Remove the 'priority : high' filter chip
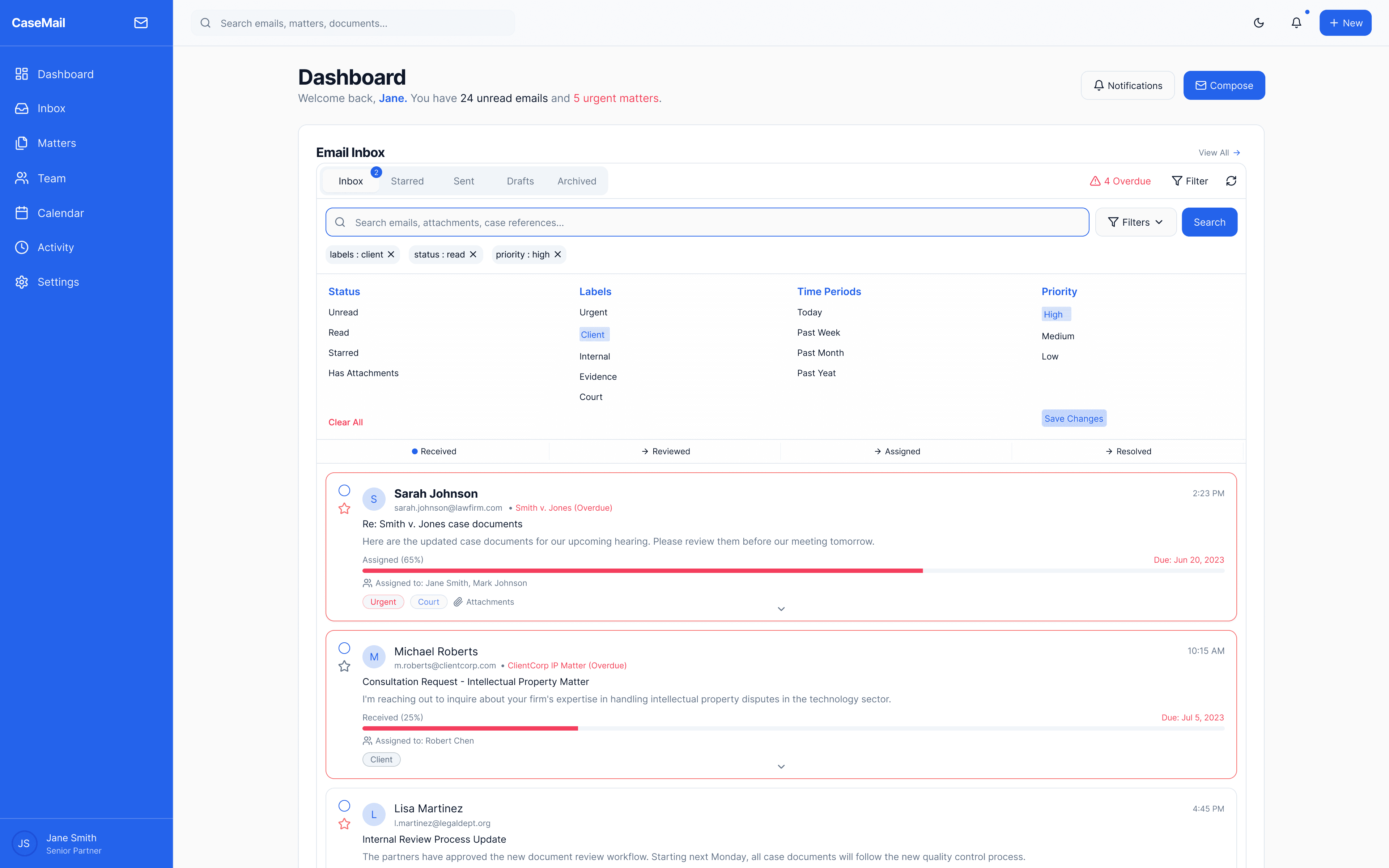1389x868 pixels. click(x=557, y=254)
